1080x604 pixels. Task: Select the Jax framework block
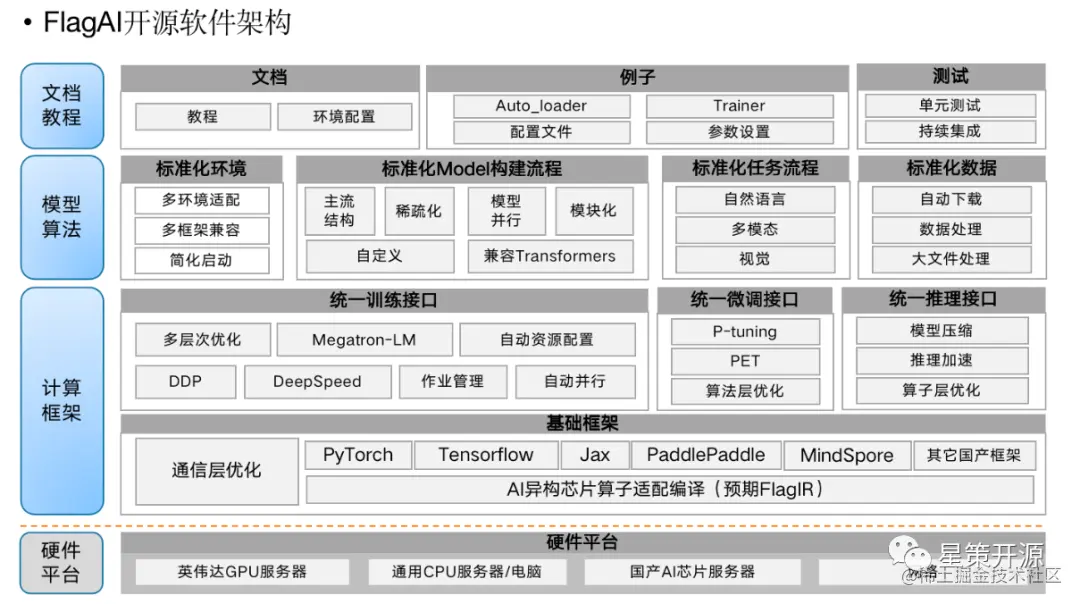pos(595,455)
